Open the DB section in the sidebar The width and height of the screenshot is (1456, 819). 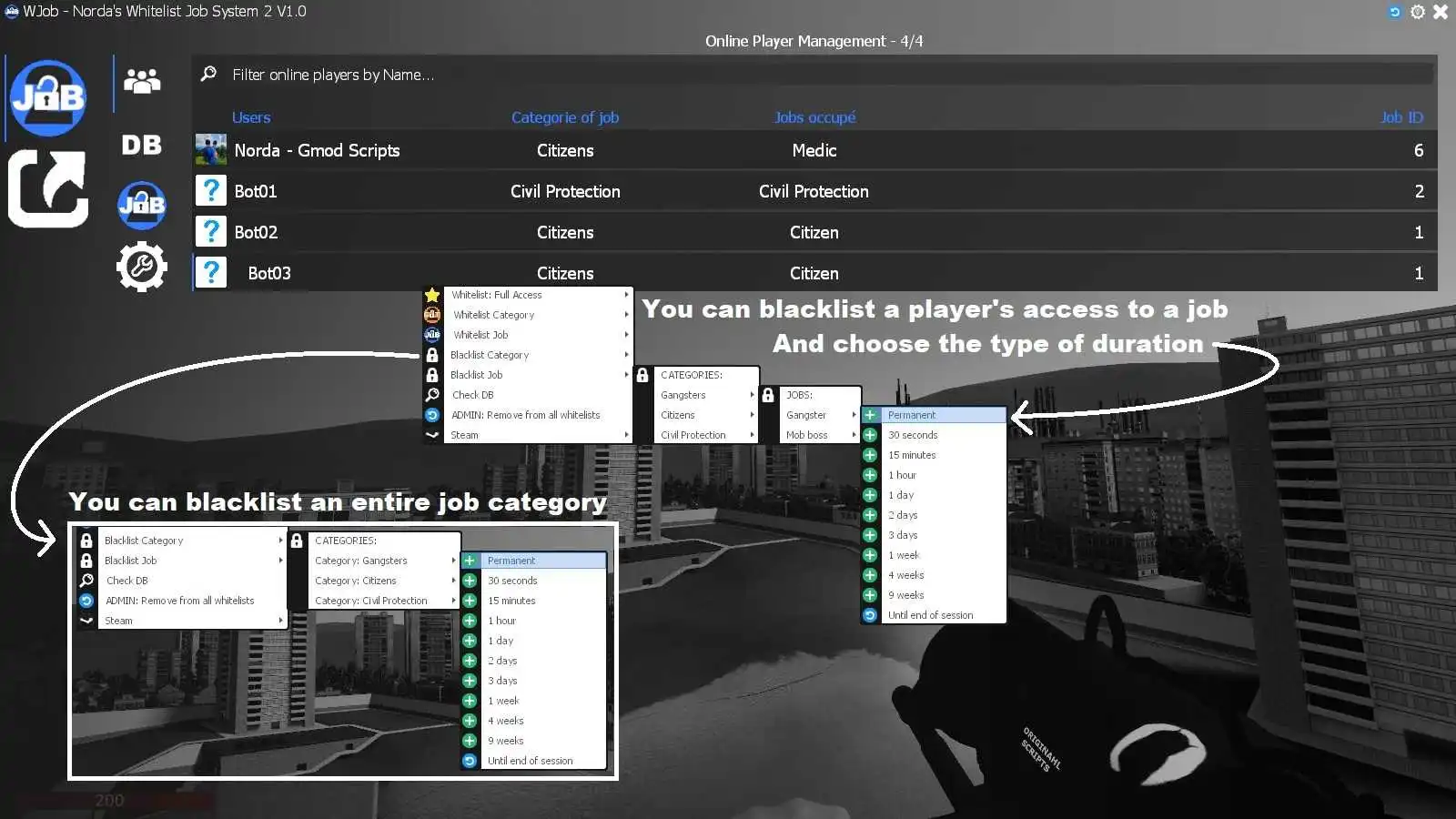click(x=141, y=144)
